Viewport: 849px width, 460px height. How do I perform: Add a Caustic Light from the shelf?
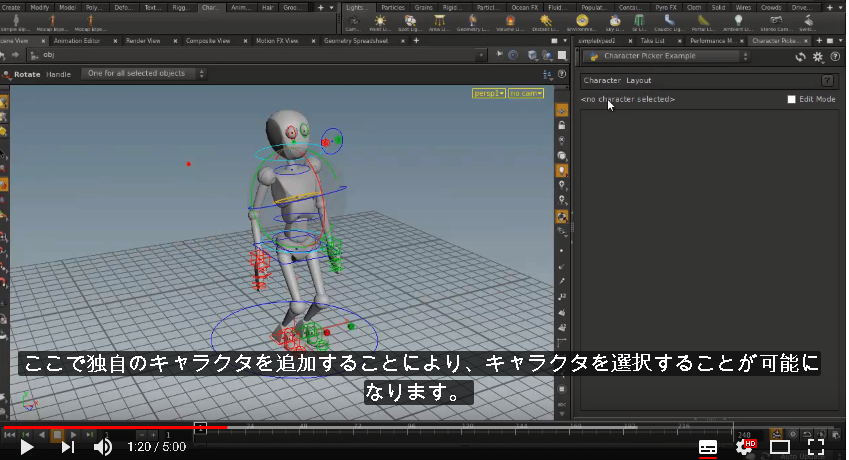[670, 23]
